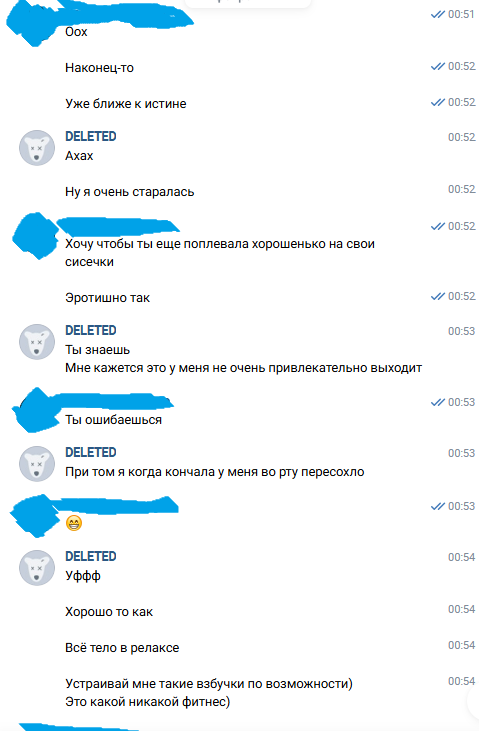479x731 pixels.
Task: Click the dog avatar beside the 'Уффф' message
Action: point(37,568)
